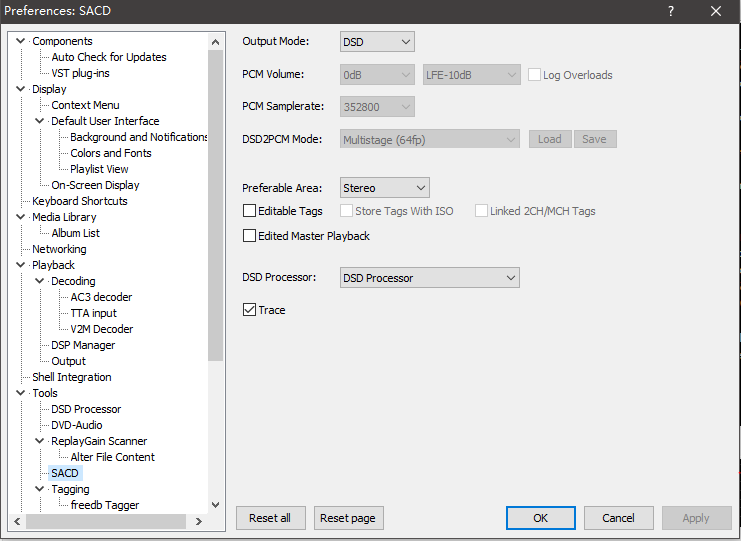
Task: Click the tree's vertical scrollbar down arrow
Action: tap(215, 506)
